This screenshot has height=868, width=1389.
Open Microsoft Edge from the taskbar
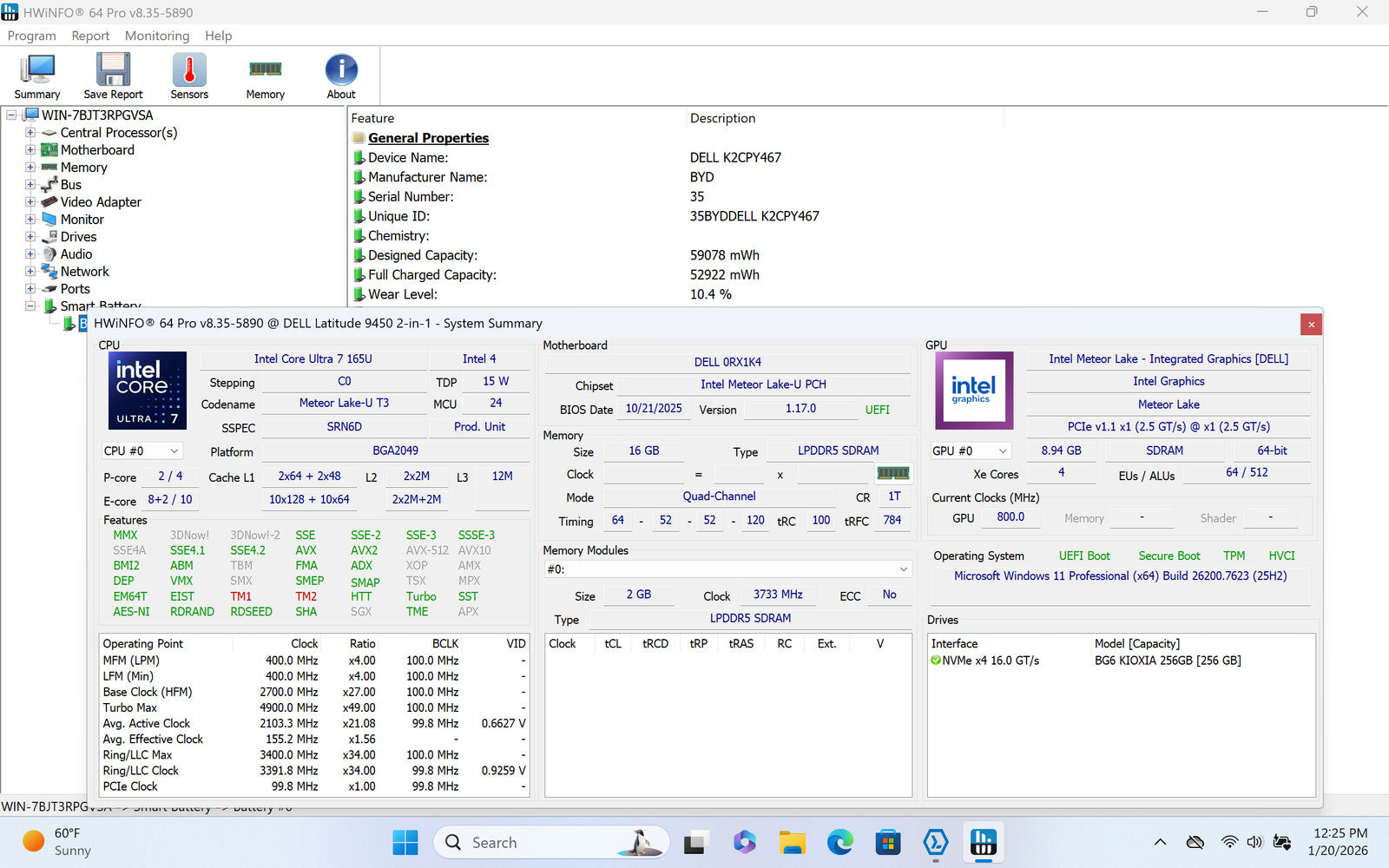click(x=839, y=842)
